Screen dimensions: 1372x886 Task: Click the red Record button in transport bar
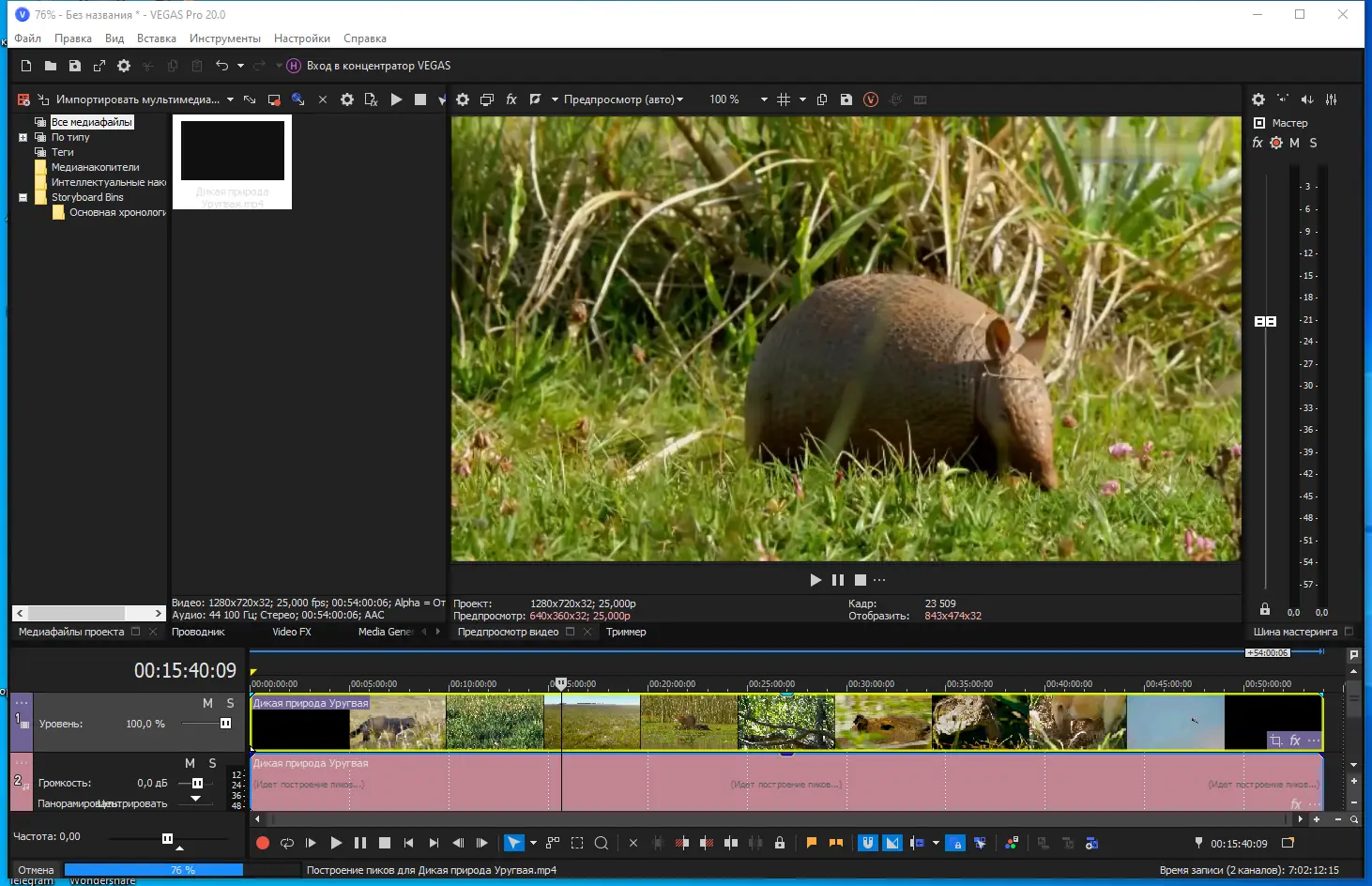point(263,843)
